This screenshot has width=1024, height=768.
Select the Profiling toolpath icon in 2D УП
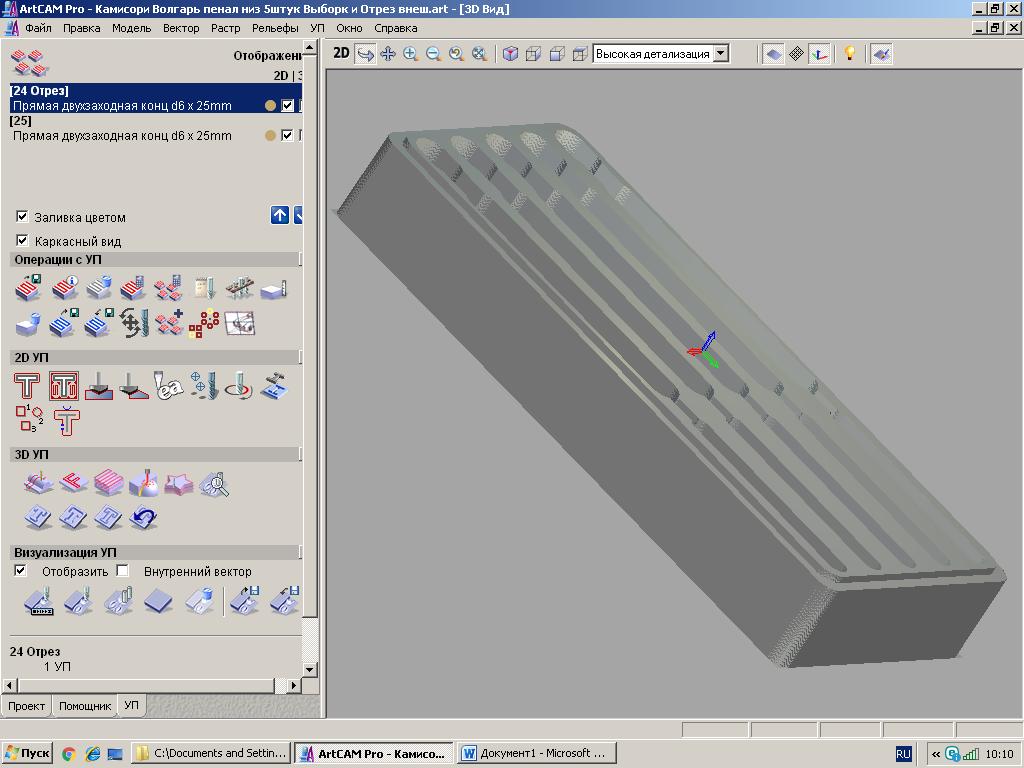[27, 386]
